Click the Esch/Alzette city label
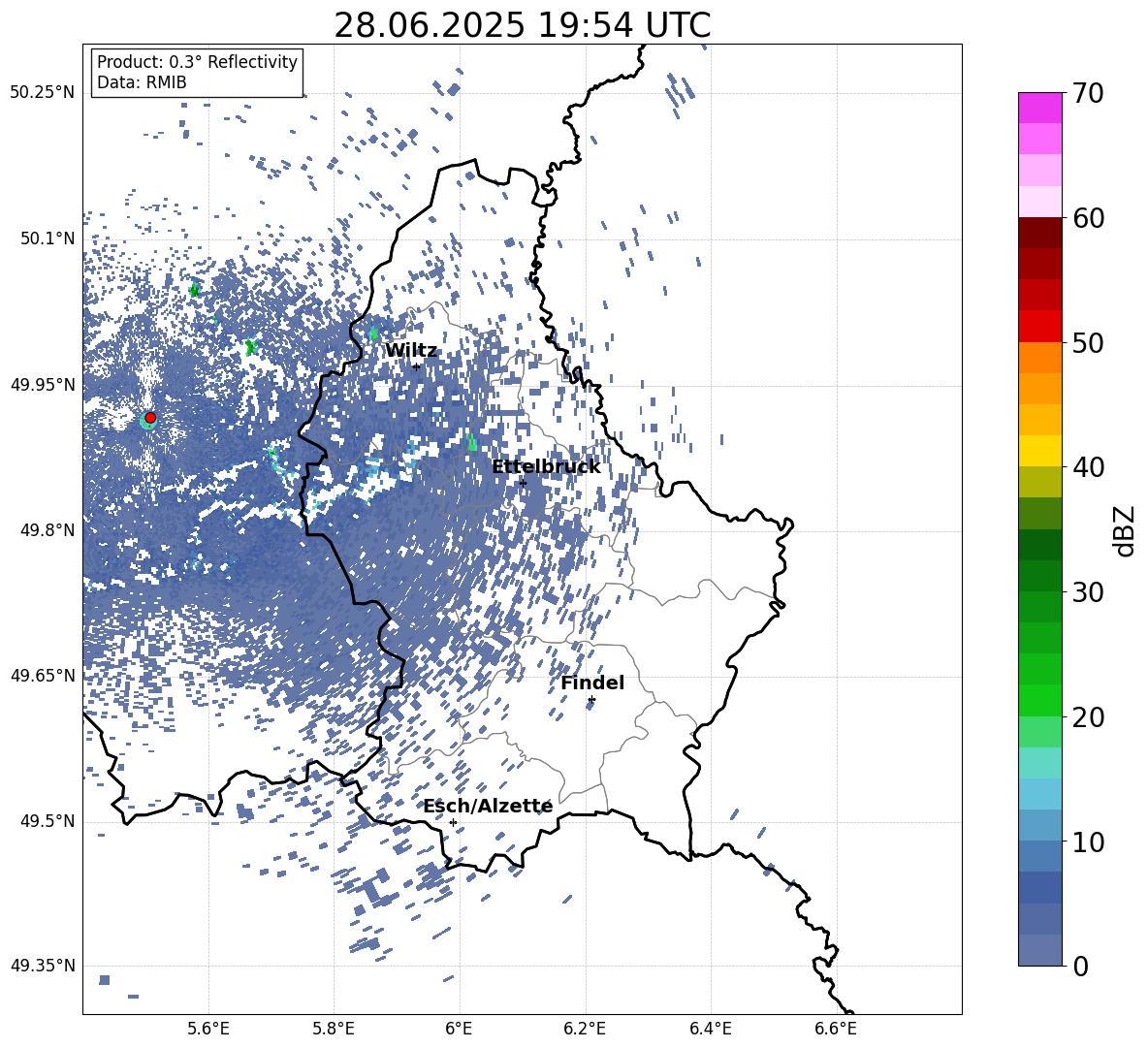 click(488, 807)
